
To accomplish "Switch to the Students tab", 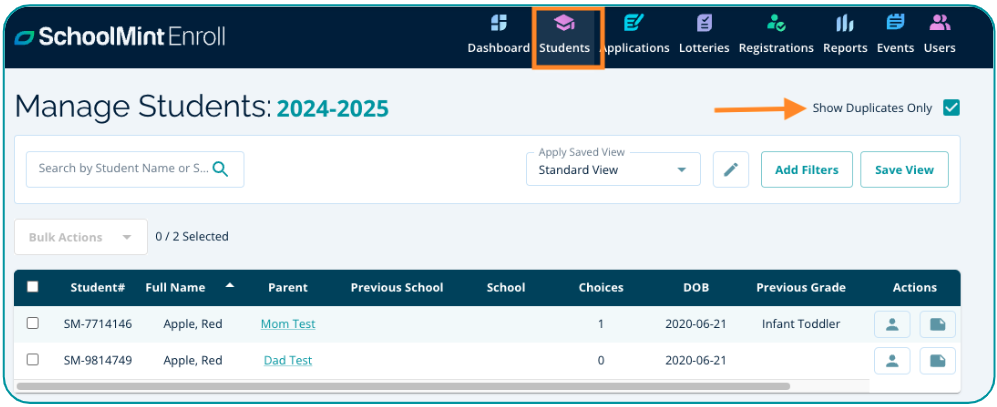I will 564,36.
